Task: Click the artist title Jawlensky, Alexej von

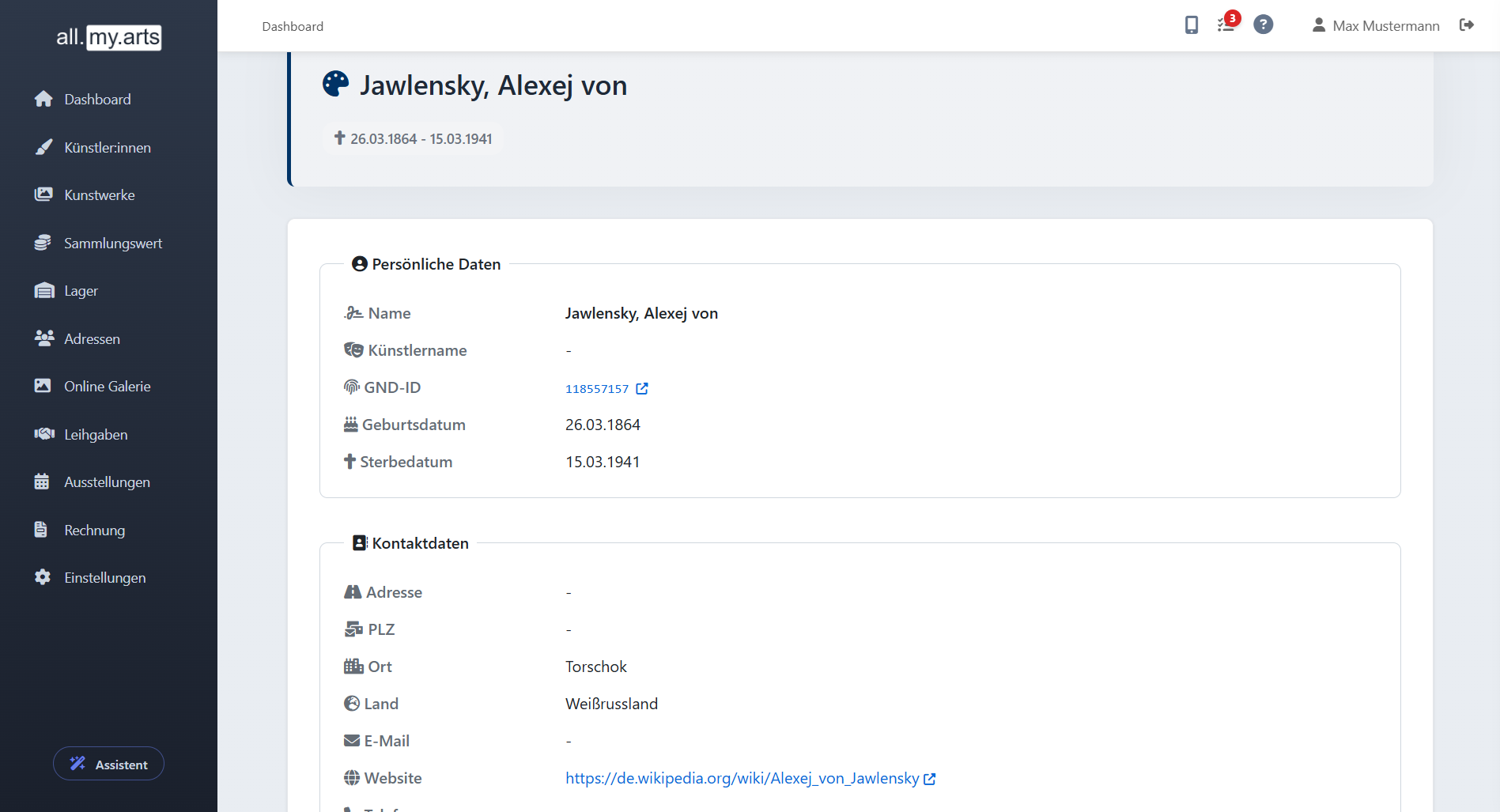Action: click(x=493, y=85)
